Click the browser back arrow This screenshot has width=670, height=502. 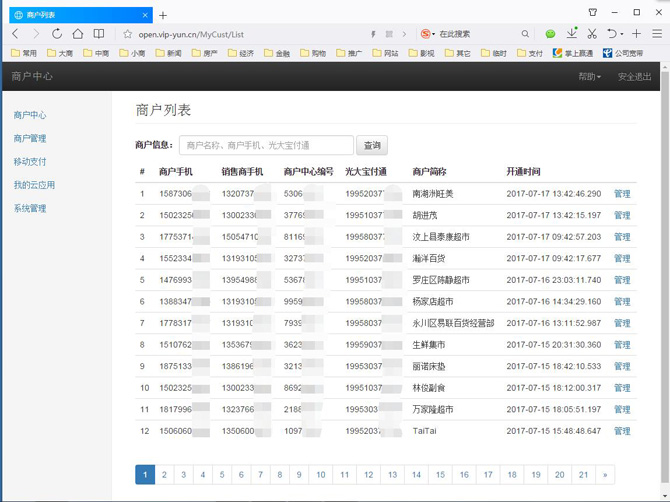15,34
